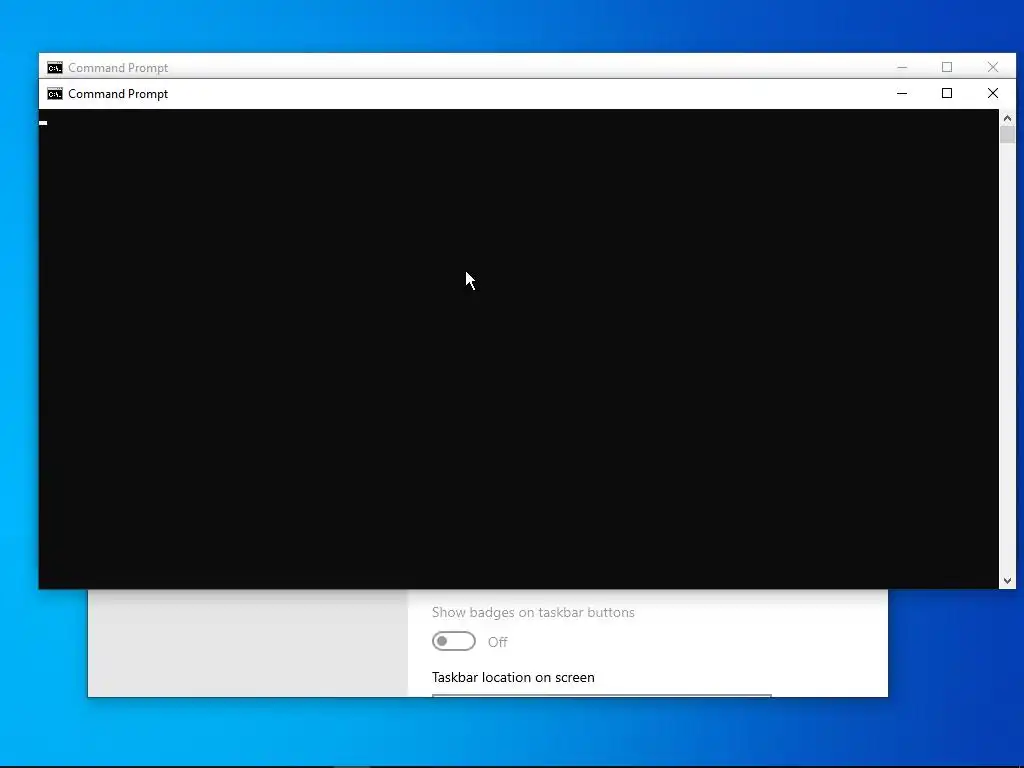Click the front Command Prompt title text
Screen dimensions: 1024x768
coord(118,94)
